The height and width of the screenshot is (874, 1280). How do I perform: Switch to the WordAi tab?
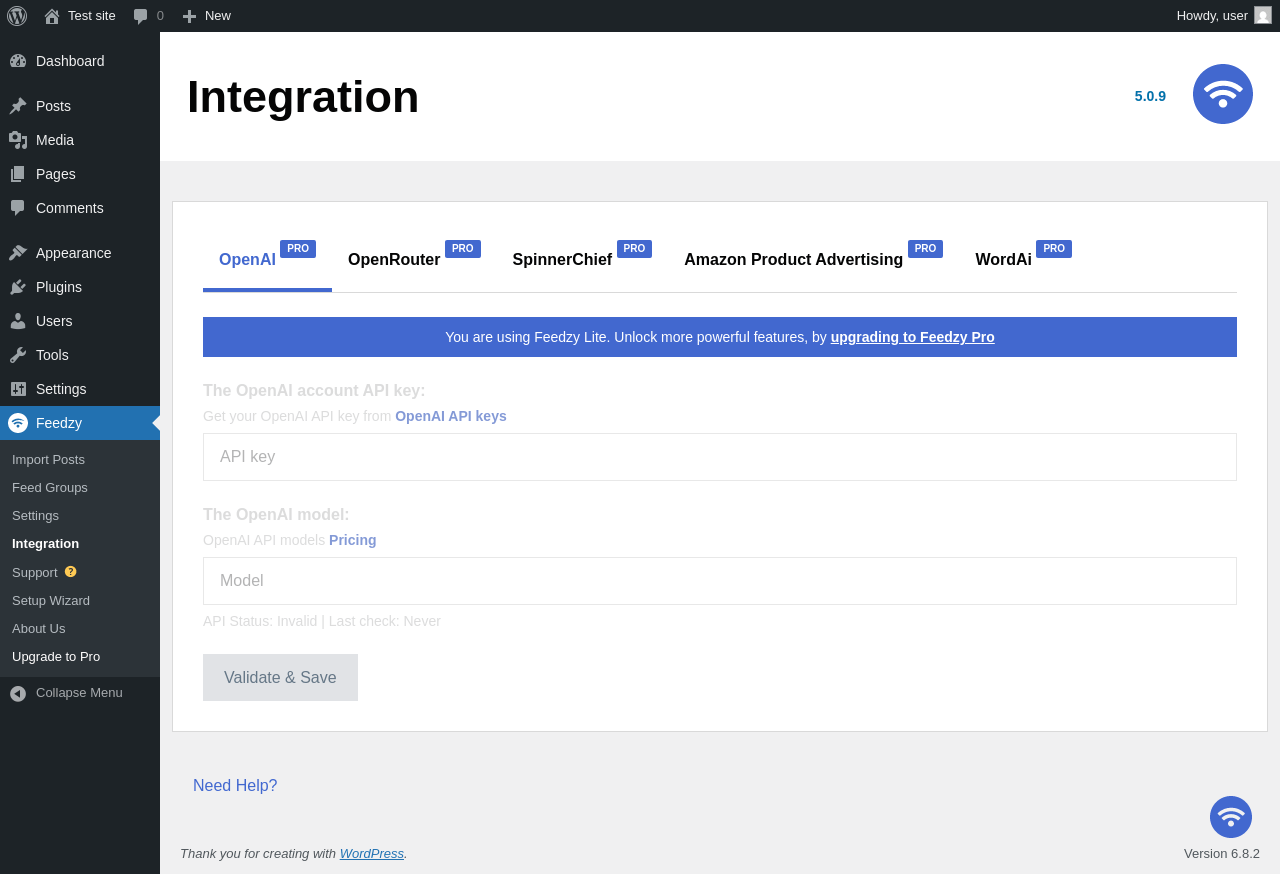point(1023,260)
